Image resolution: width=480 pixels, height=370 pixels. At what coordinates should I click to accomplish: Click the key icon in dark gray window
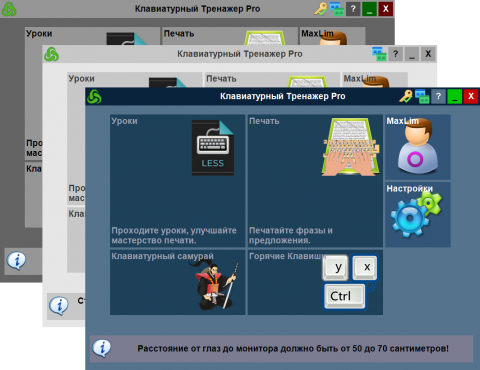pyautogui.click(x=320, y=9)
